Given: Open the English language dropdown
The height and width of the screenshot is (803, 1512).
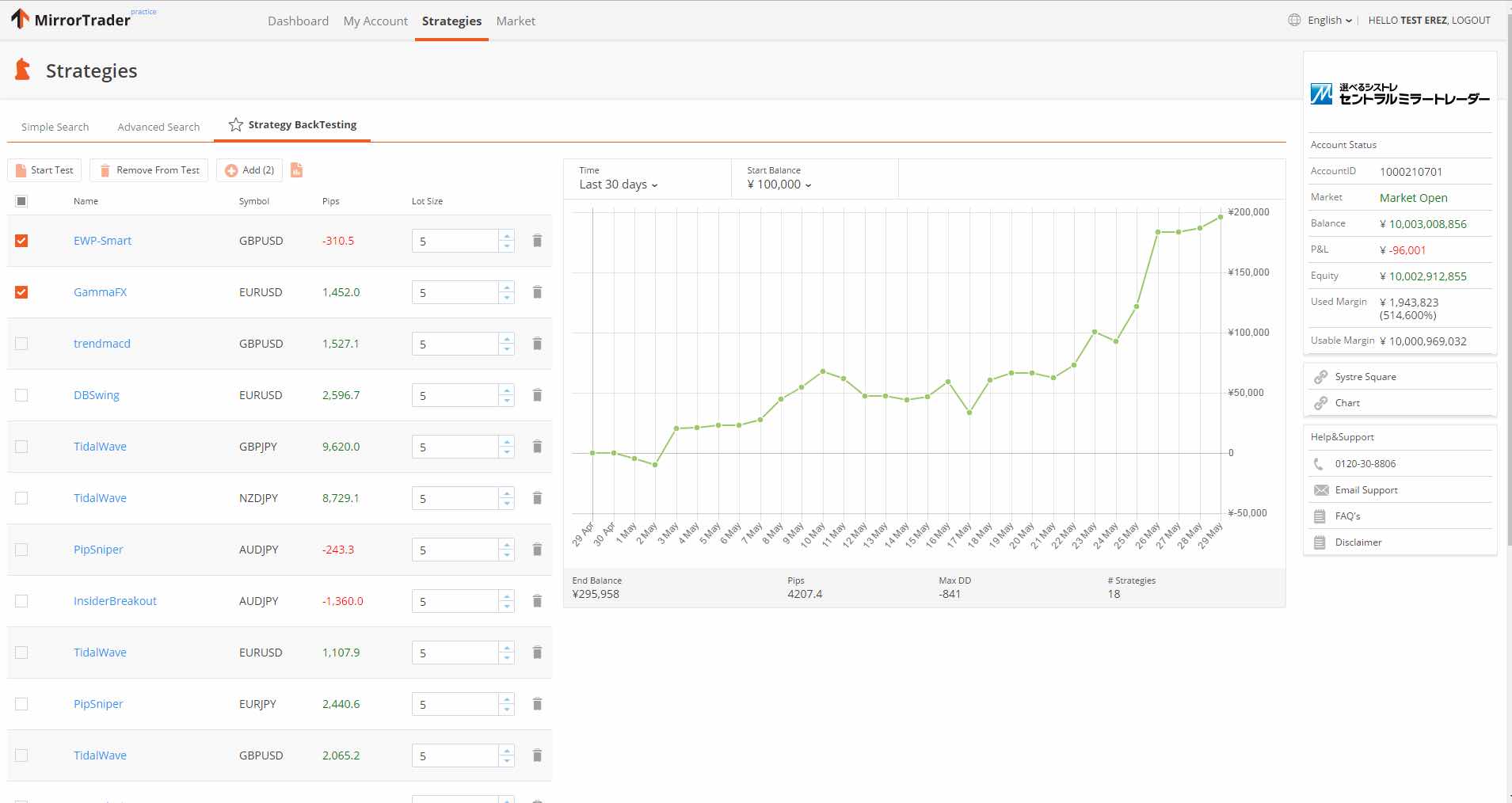Looking at the screenshot, I should pos(1329,21).
